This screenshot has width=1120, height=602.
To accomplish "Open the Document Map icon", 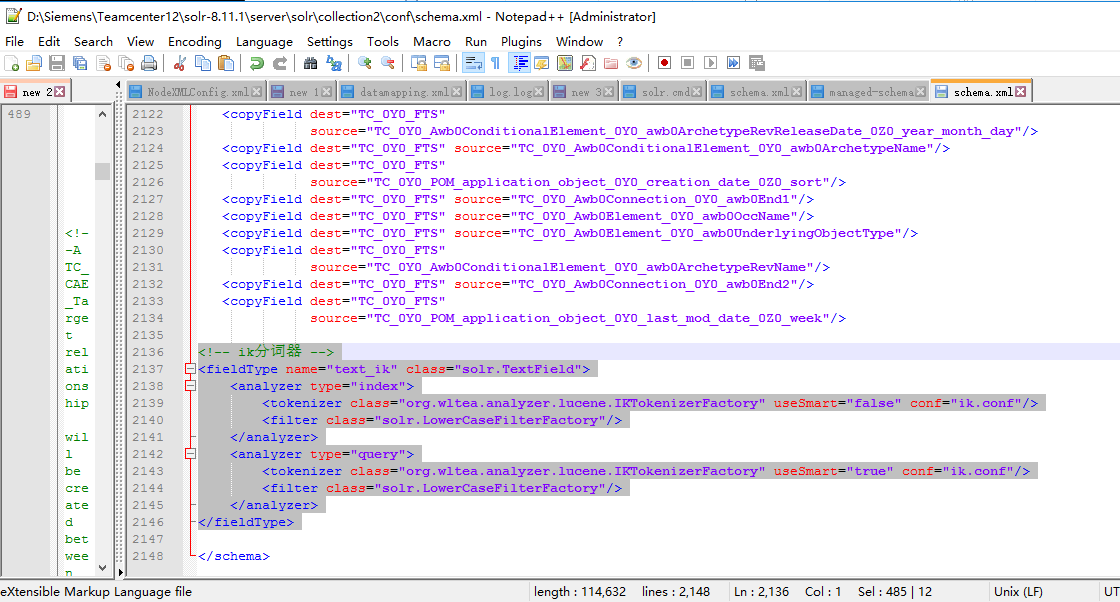I will pyautogui.click(x=564, y=64).
